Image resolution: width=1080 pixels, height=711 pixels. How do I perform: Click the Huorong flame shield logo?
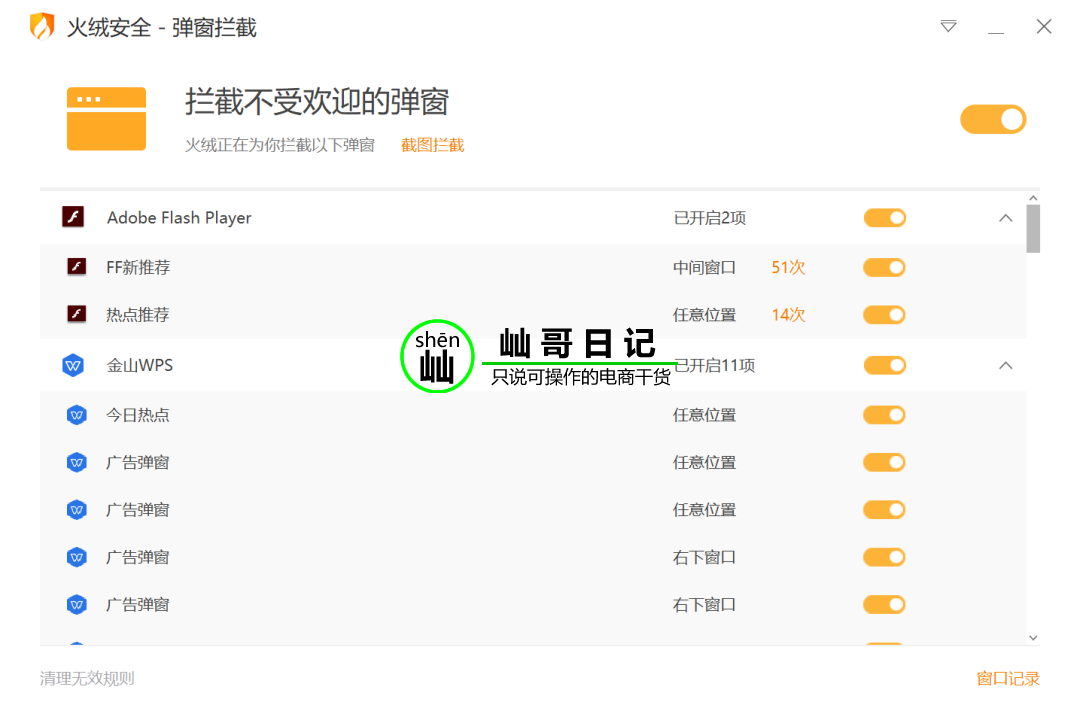[42, 27]
